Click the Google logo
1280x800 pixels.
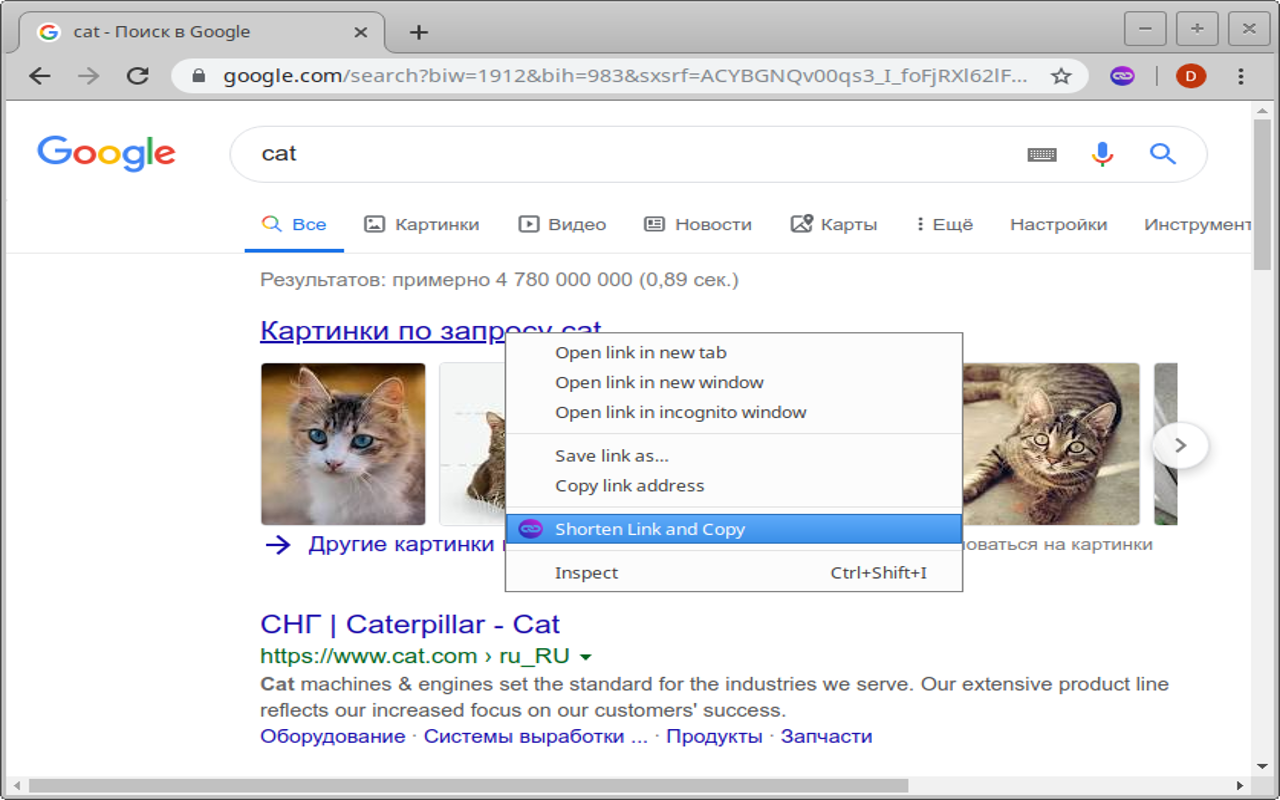pyautogui.click(x=106, y=154)
